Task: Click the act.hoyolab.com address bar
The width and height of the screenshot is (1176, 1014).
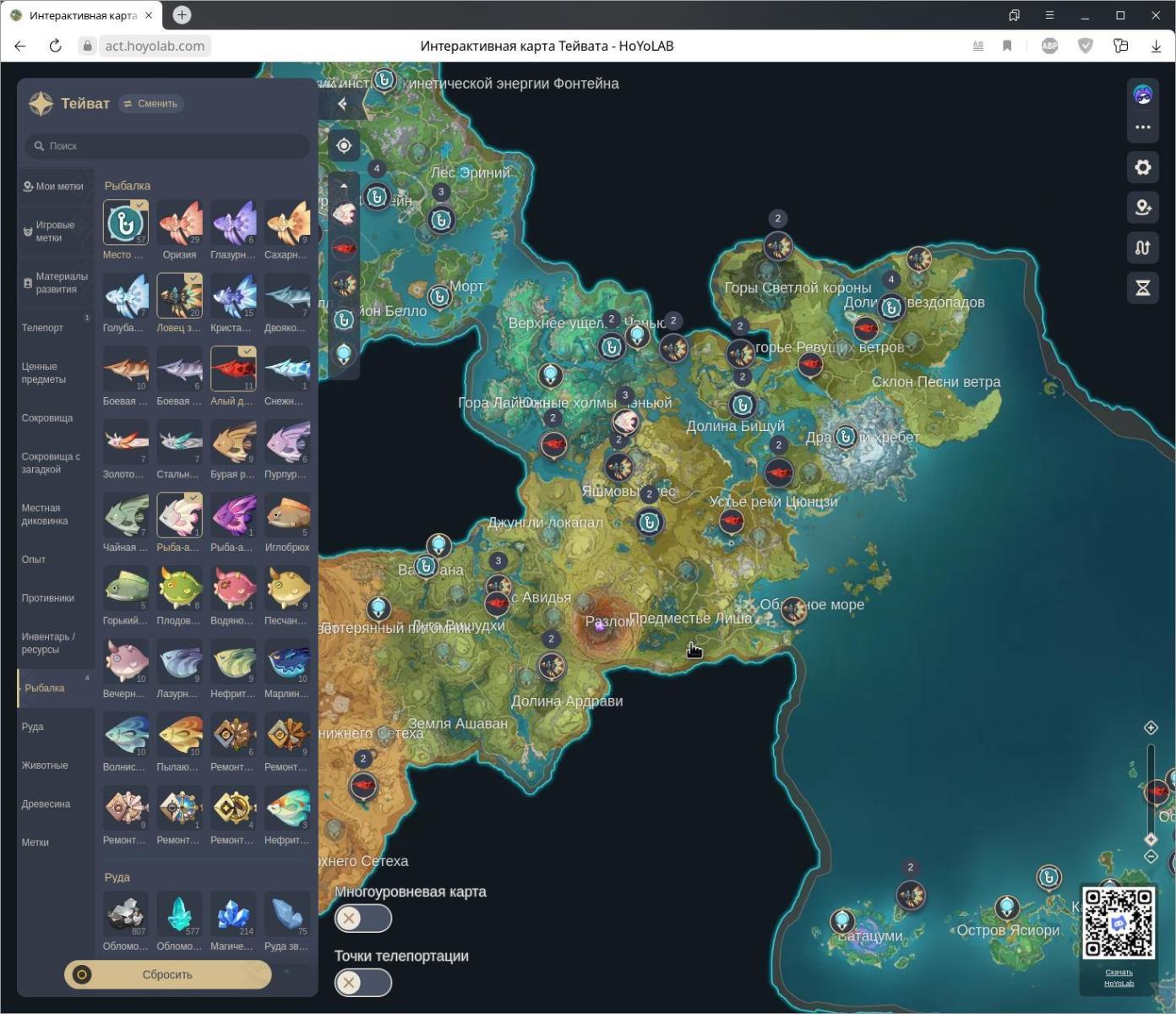Action: (x=155, y=46)
